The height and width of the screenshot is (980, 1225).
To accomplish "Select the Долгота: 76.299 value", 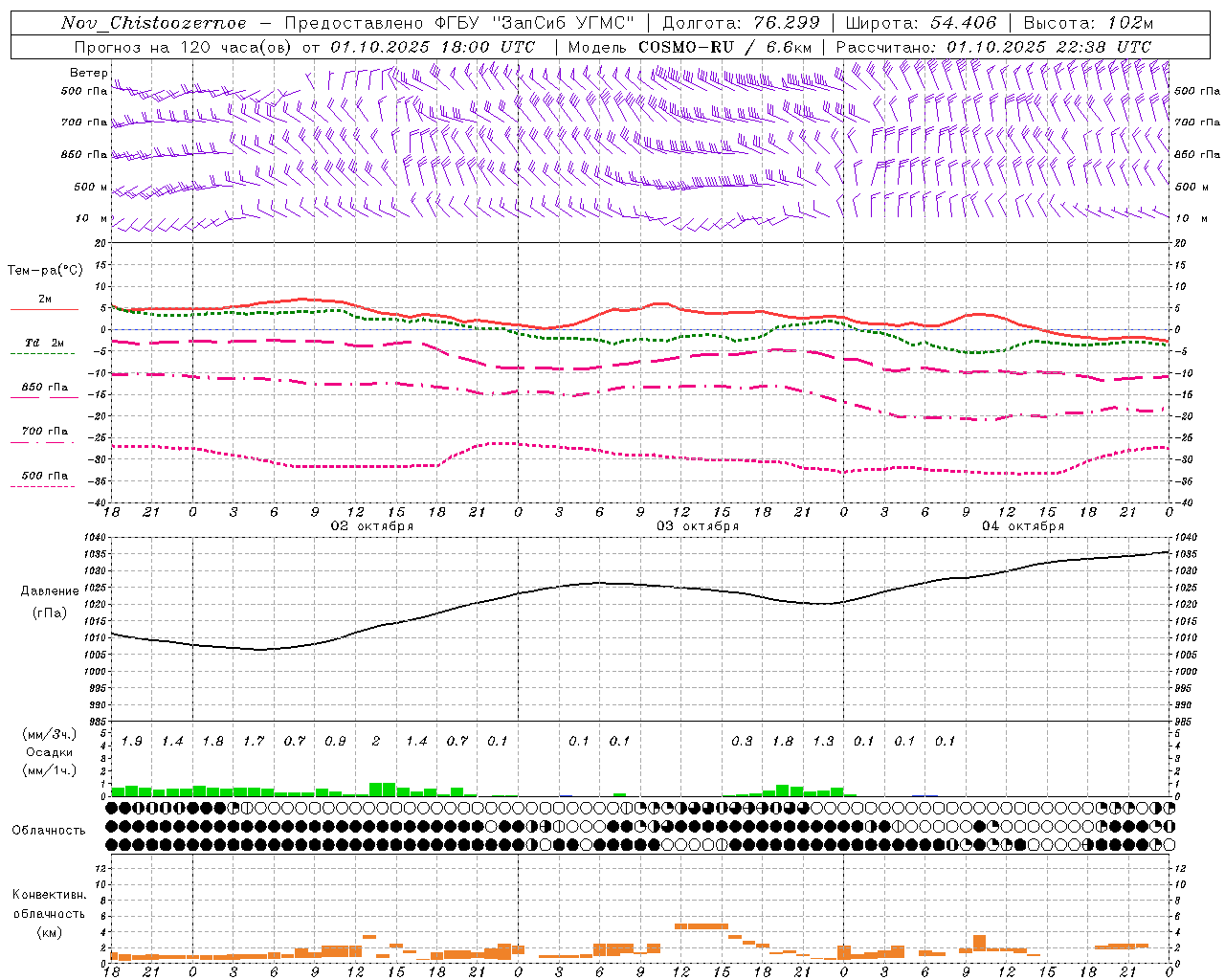I will tap(741, 23).
